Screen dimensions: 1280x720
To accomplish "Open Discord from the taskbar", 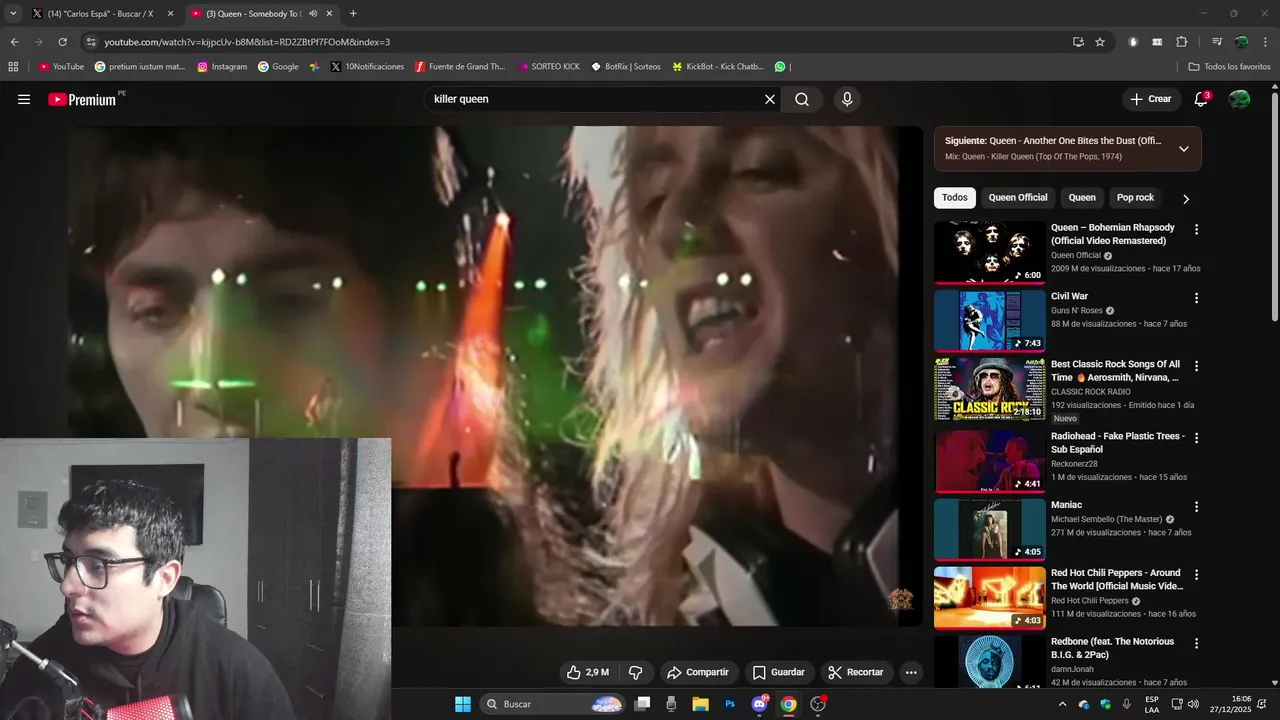I will coord(759,704).
